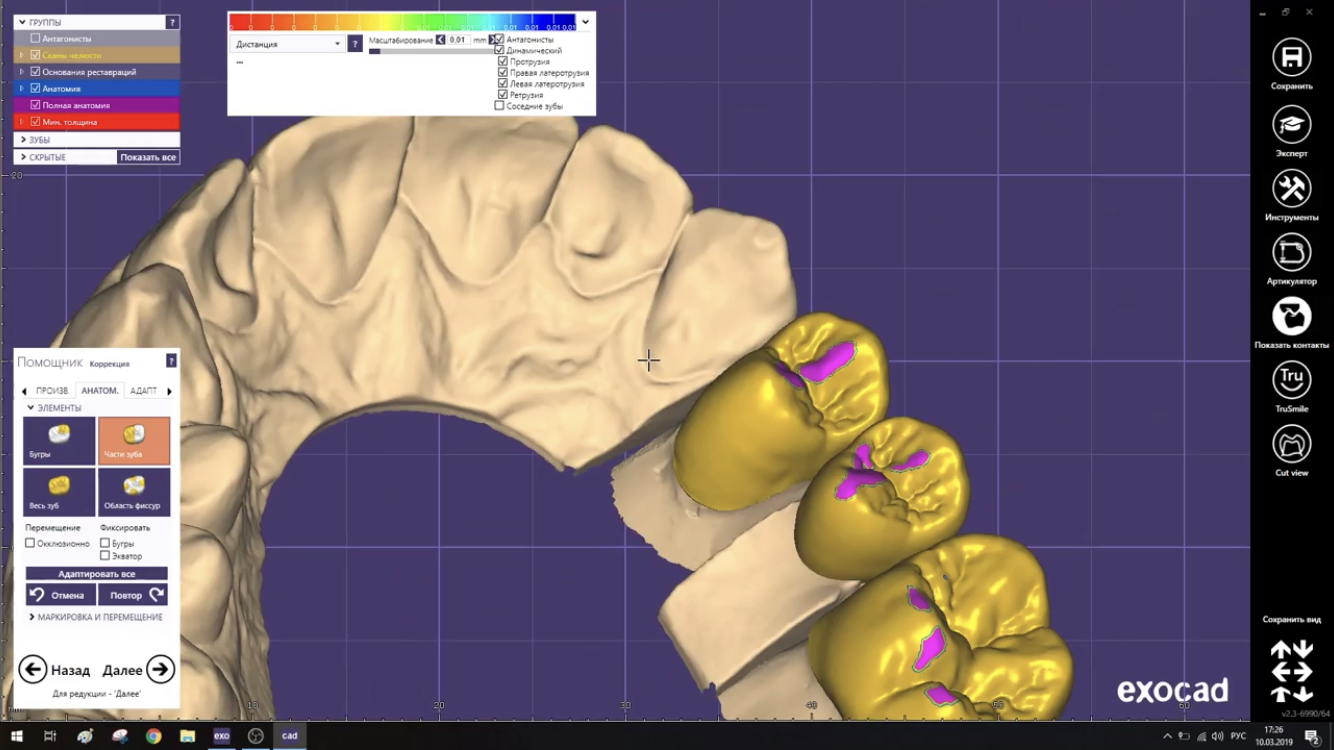Enable the 'Соседние зубы' checkbox
1334x750 pixels.
[x=499, y=104]
